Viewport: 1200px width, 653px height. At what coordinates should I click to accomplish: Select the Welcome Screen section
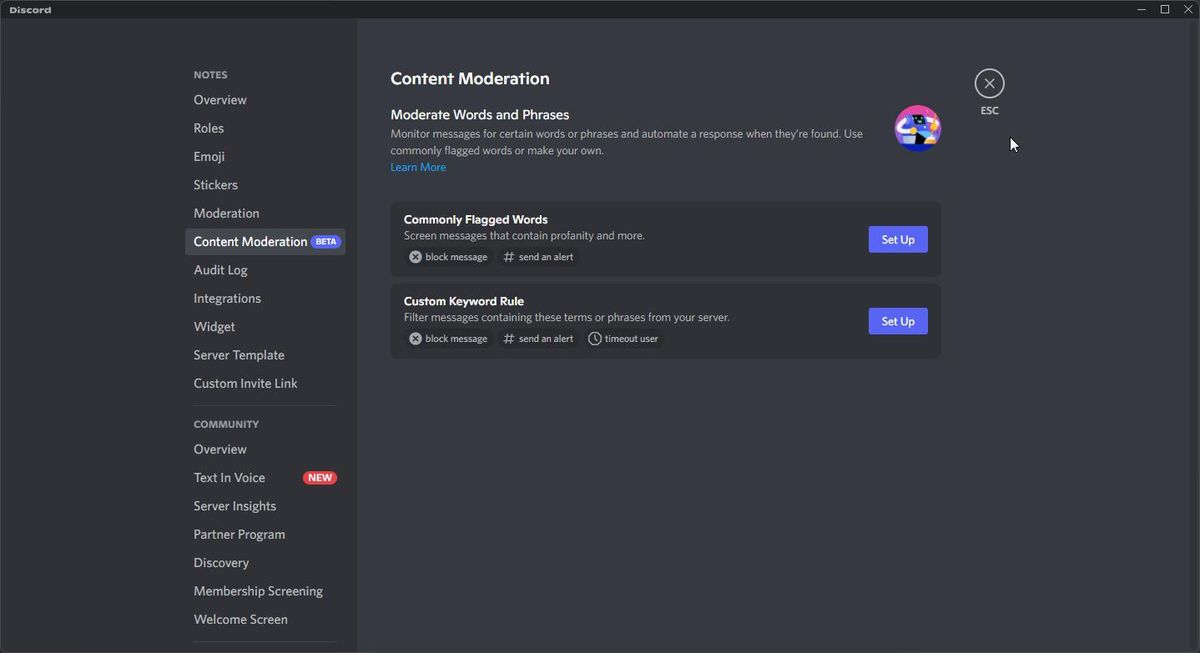240,619
